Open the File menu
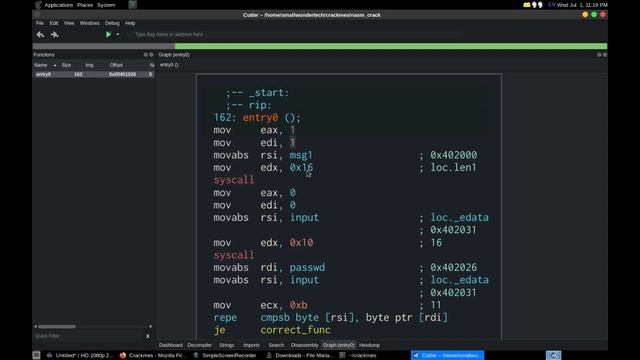 click(40, 23)
